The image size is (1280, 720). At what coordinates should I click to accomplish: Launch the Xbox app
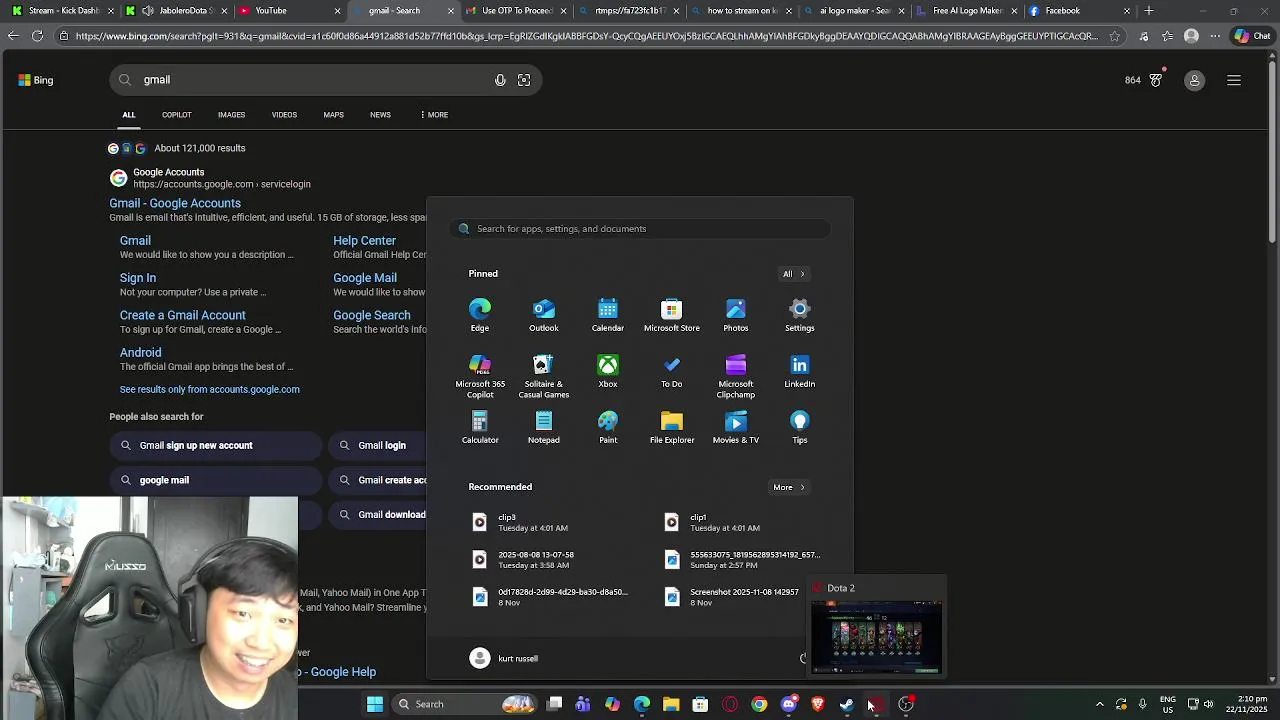[608, 371]
